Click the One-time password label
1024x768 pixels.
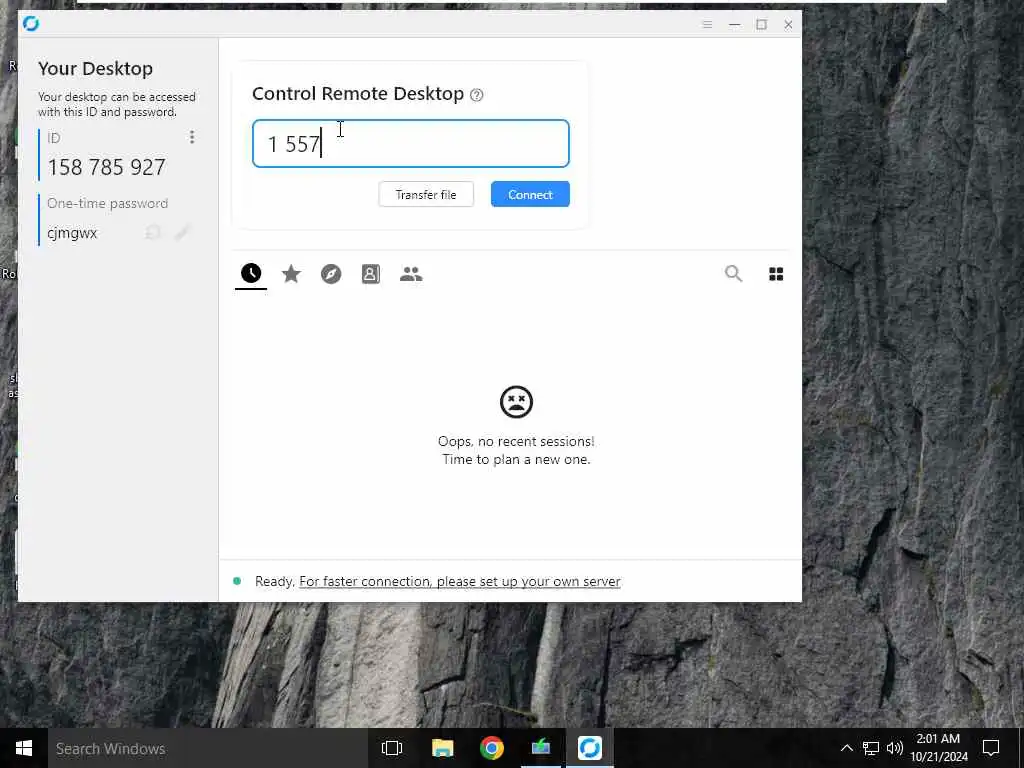[x=108, y=204]
